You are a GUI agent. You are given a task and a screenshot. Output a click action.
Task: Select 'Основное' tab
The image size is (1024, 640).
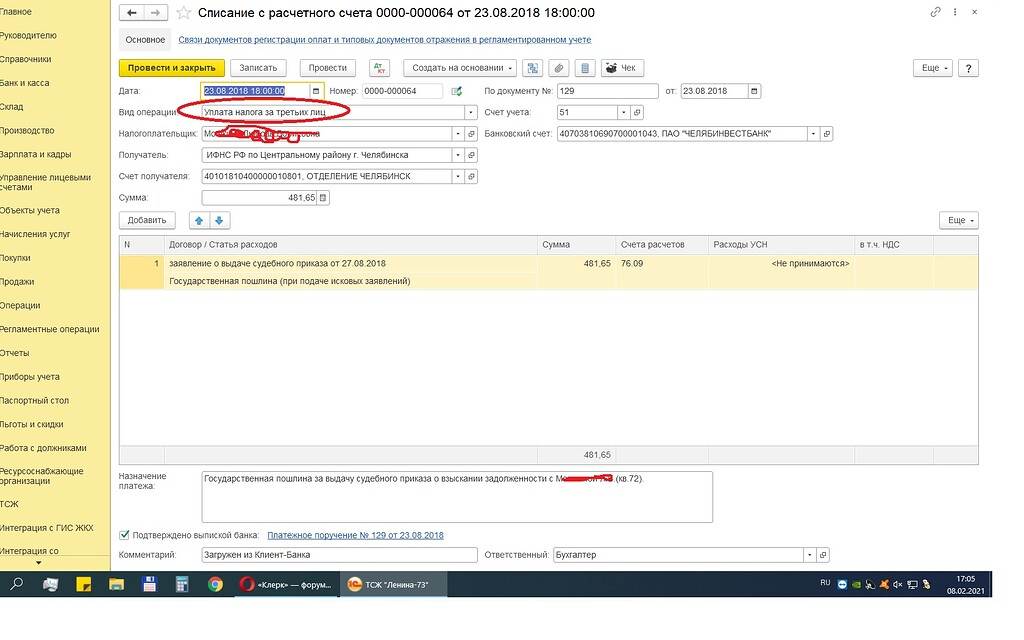coord(145,40)
